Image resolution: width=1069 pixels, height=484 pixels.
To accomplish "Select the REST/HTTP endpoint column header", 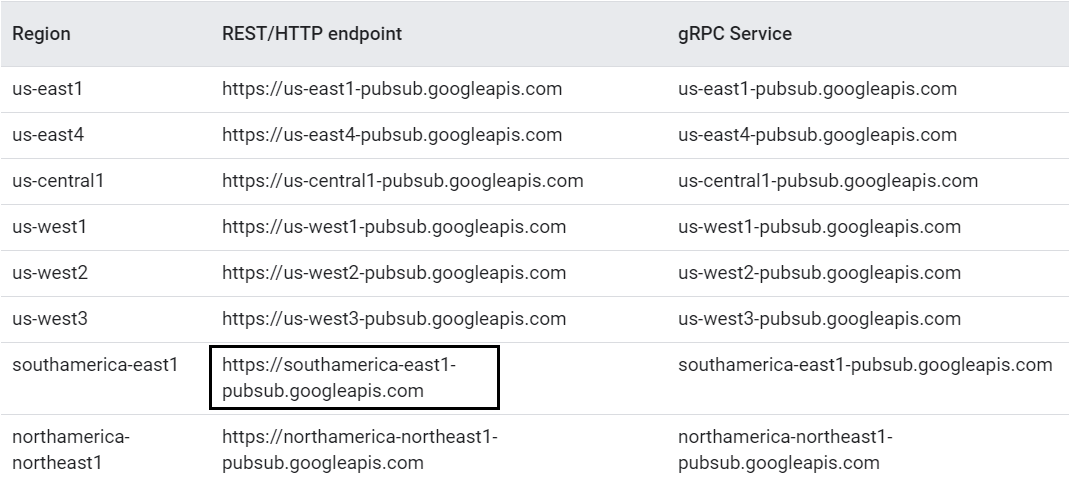I will point(312,34).
